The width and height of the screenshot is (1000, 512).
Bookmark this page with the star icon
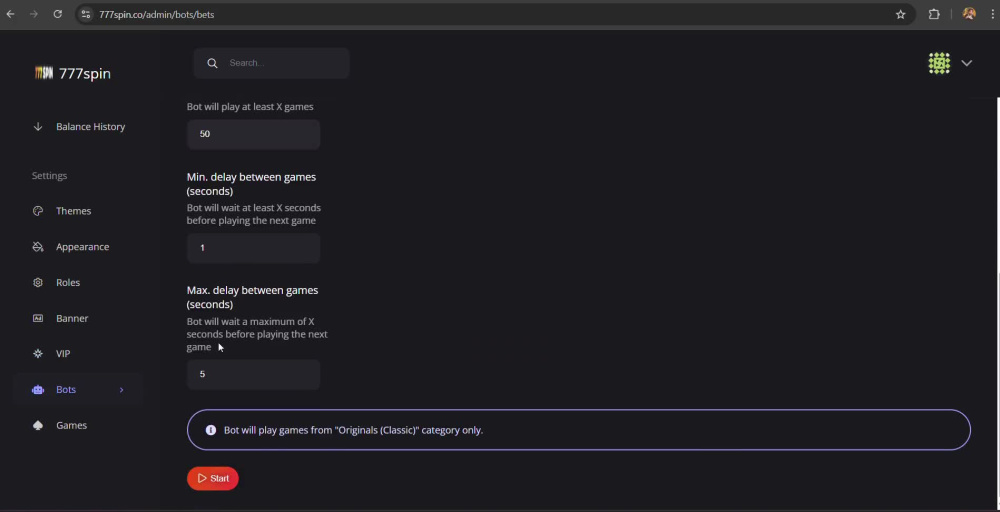pyautogui.click(x=901, y=14)
